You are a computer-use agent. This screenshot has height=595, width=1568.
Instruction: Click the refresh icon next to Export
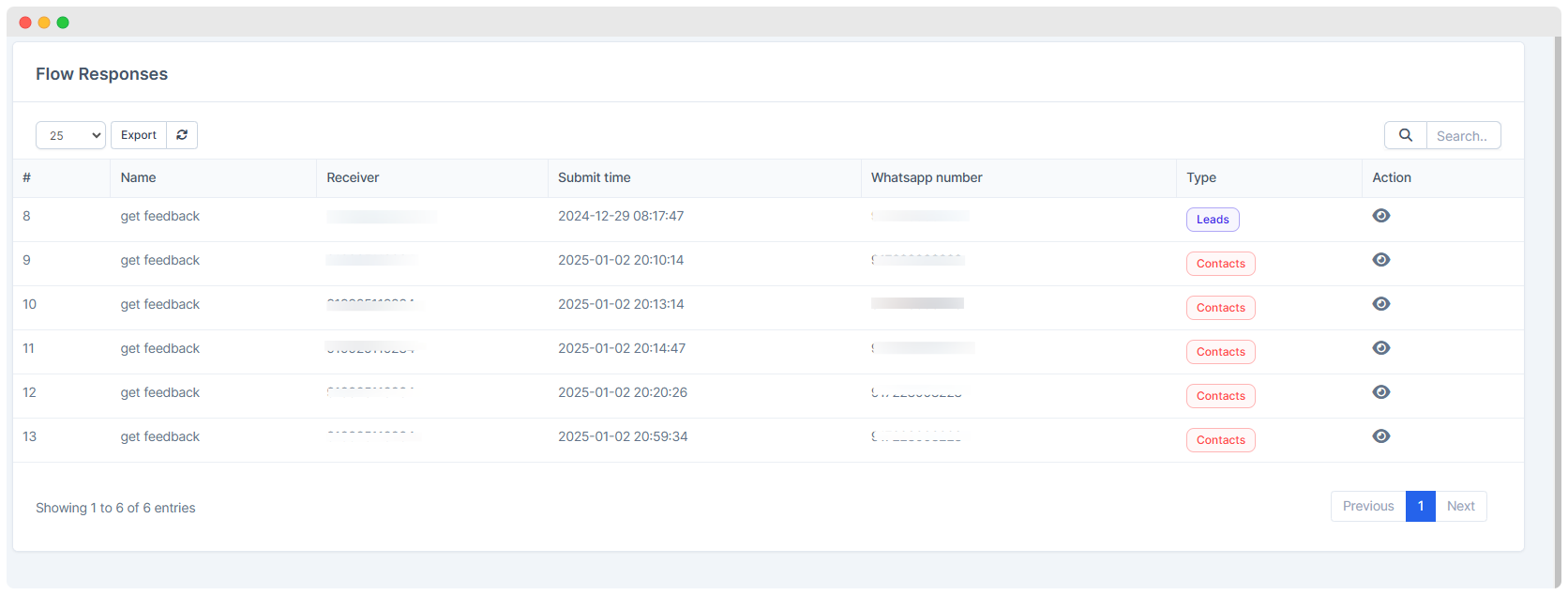click(182, 135)
